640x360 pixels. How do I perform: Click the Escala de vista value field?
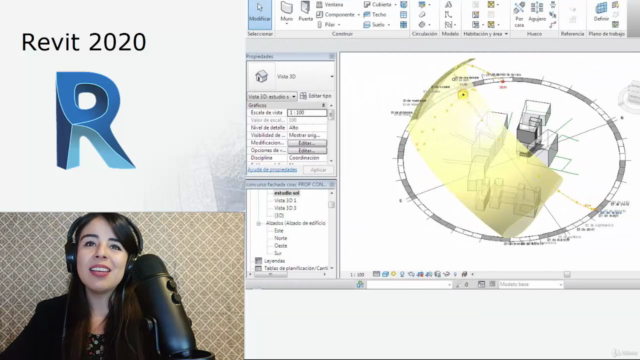point(307,113)
